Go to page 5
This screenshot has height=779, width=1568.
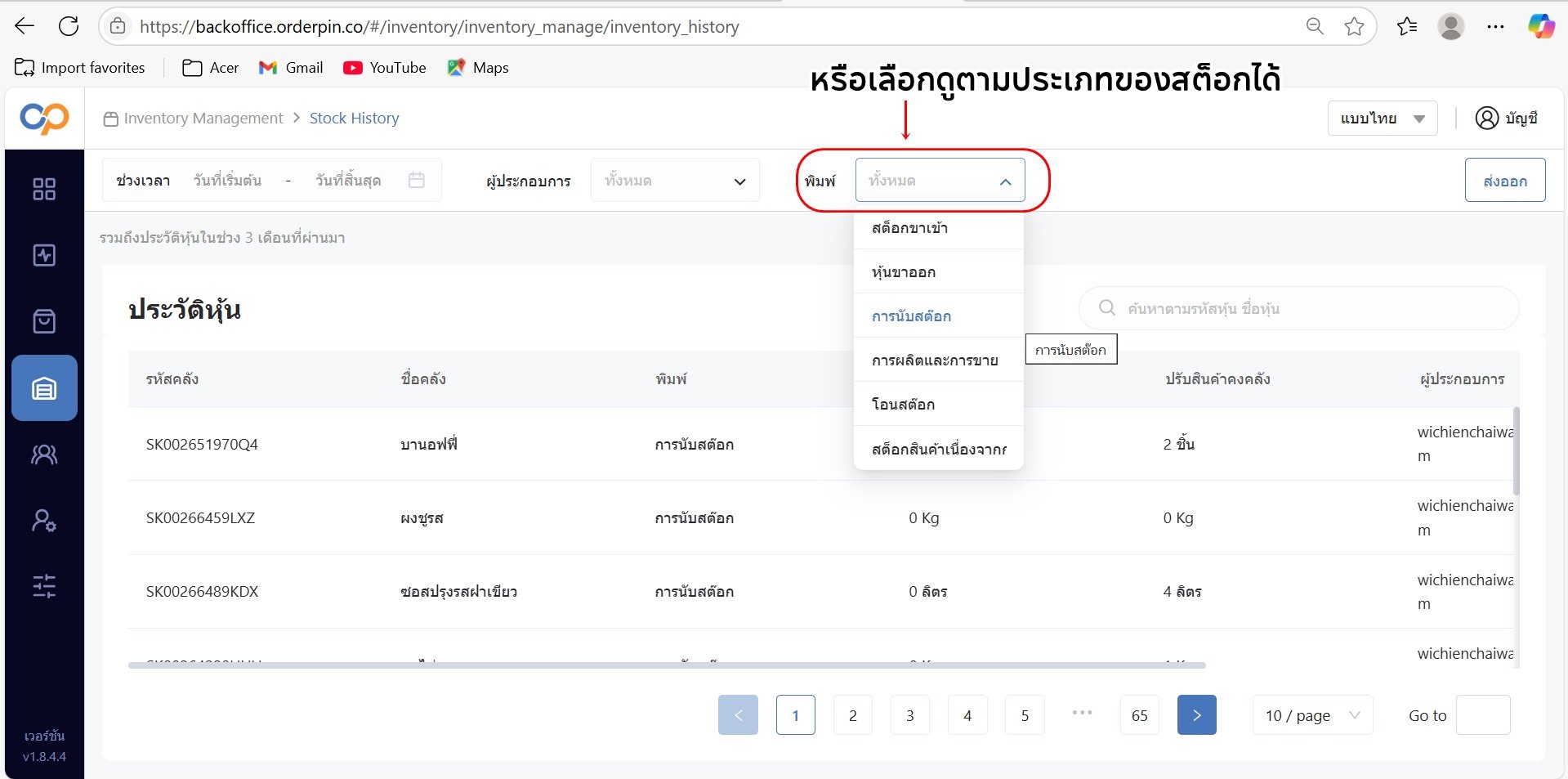1025,715
